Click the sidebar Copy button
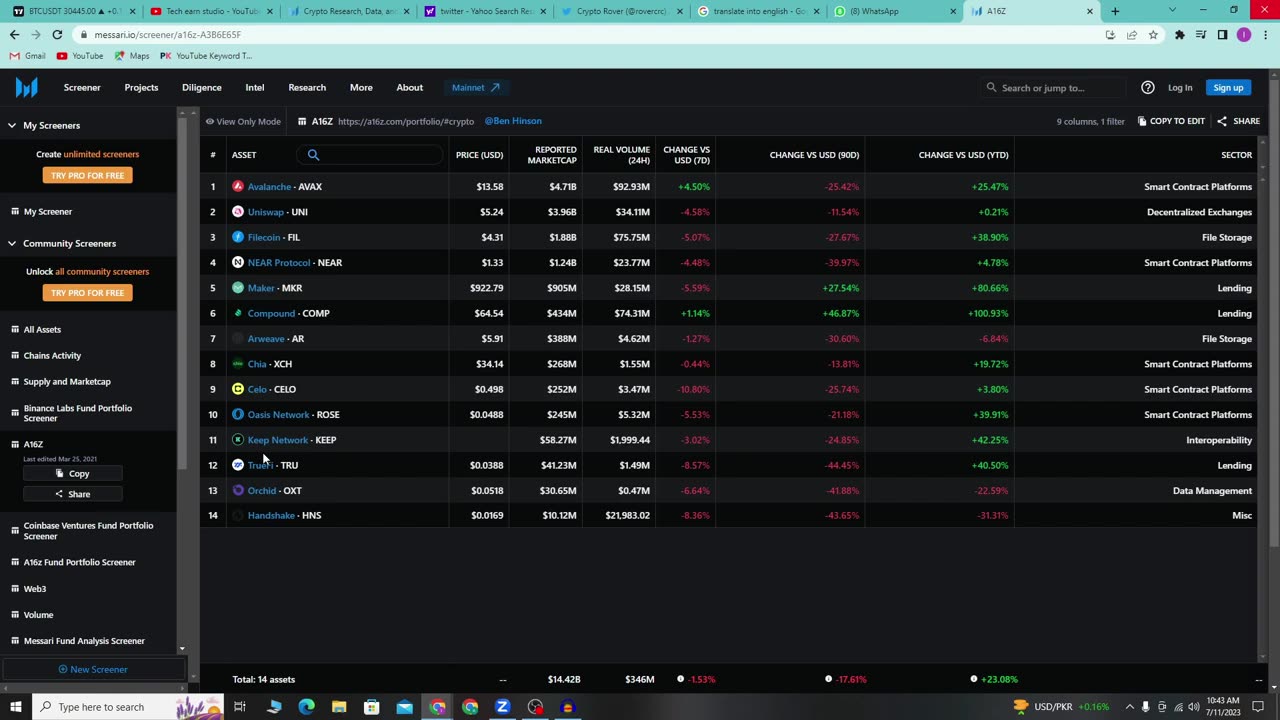This screenshot has height=720, width=1280. pos(73,474)
